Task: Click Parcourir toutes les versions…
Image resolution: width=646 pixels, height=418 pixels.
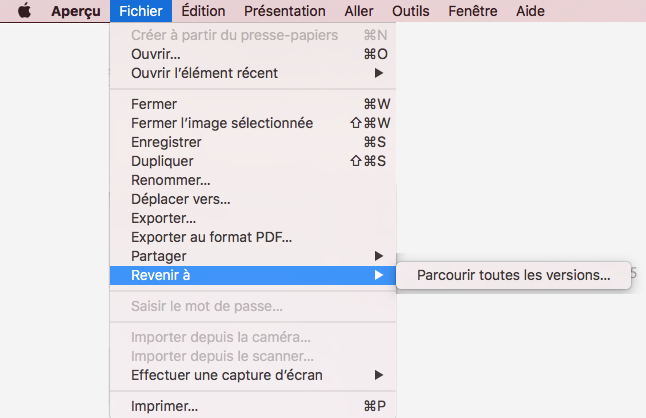Action: 513,275
